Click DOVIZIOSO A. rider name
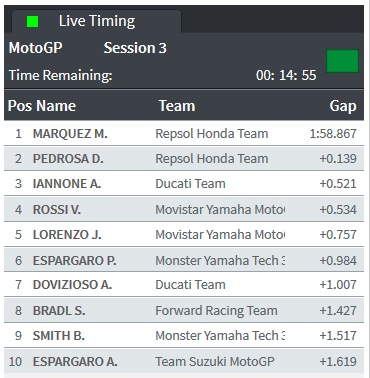 coord(72,285)
